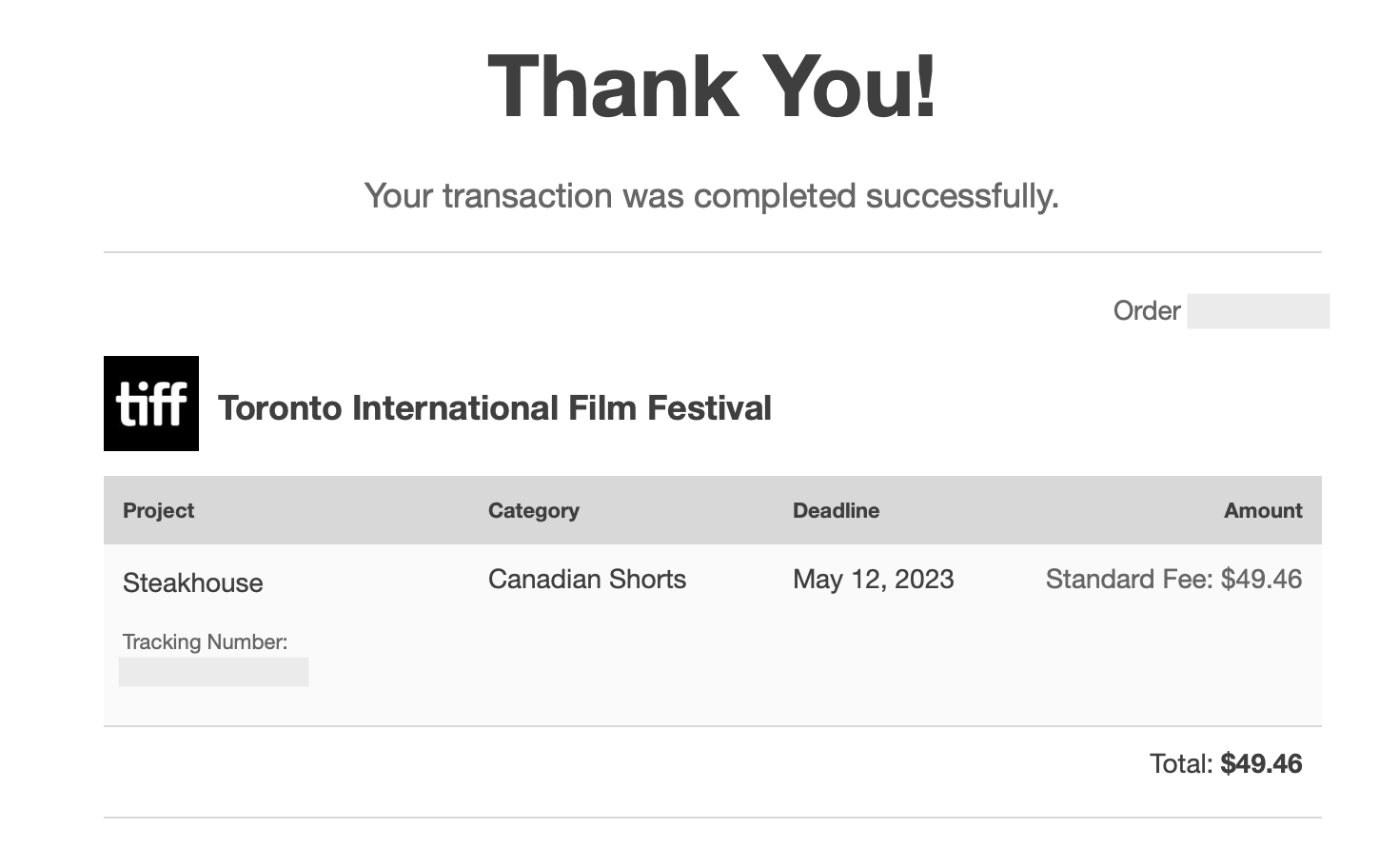Click the Total $49.46 amount
Screen dimensions: 1399x868
[x=1226, y=763]
